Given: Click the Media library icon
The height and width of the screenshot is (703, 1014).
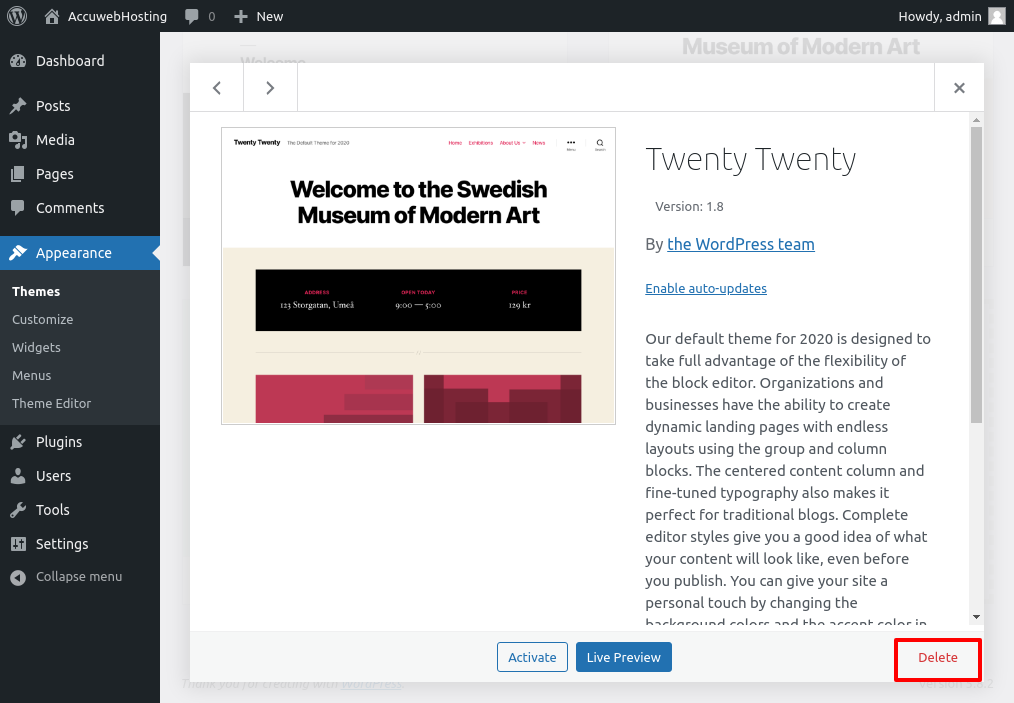Looking at the screenshot, I should (18, 140).
